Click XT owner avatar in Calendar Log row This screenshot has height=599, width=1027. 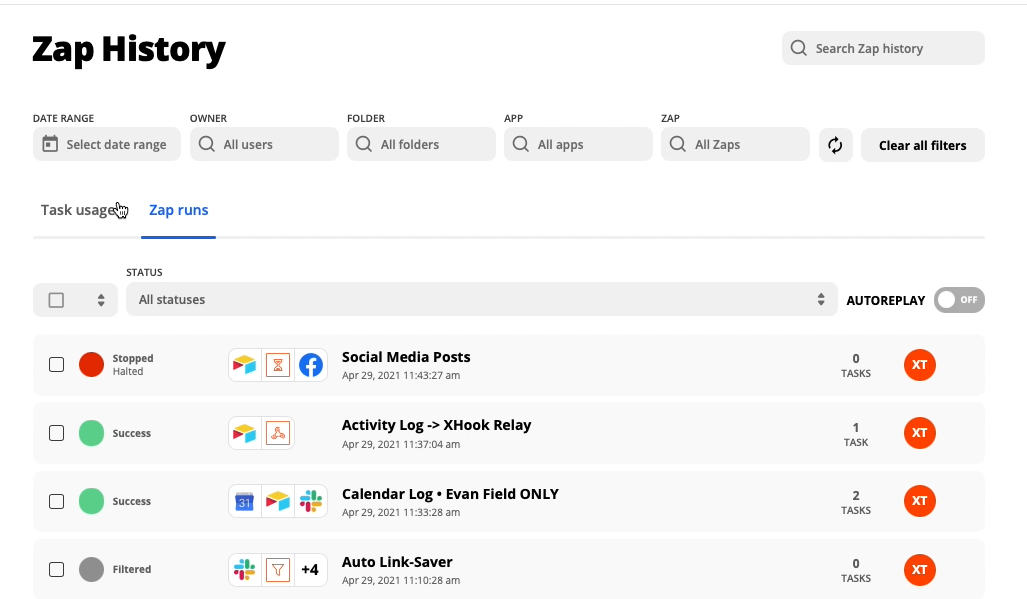point(920,501)
